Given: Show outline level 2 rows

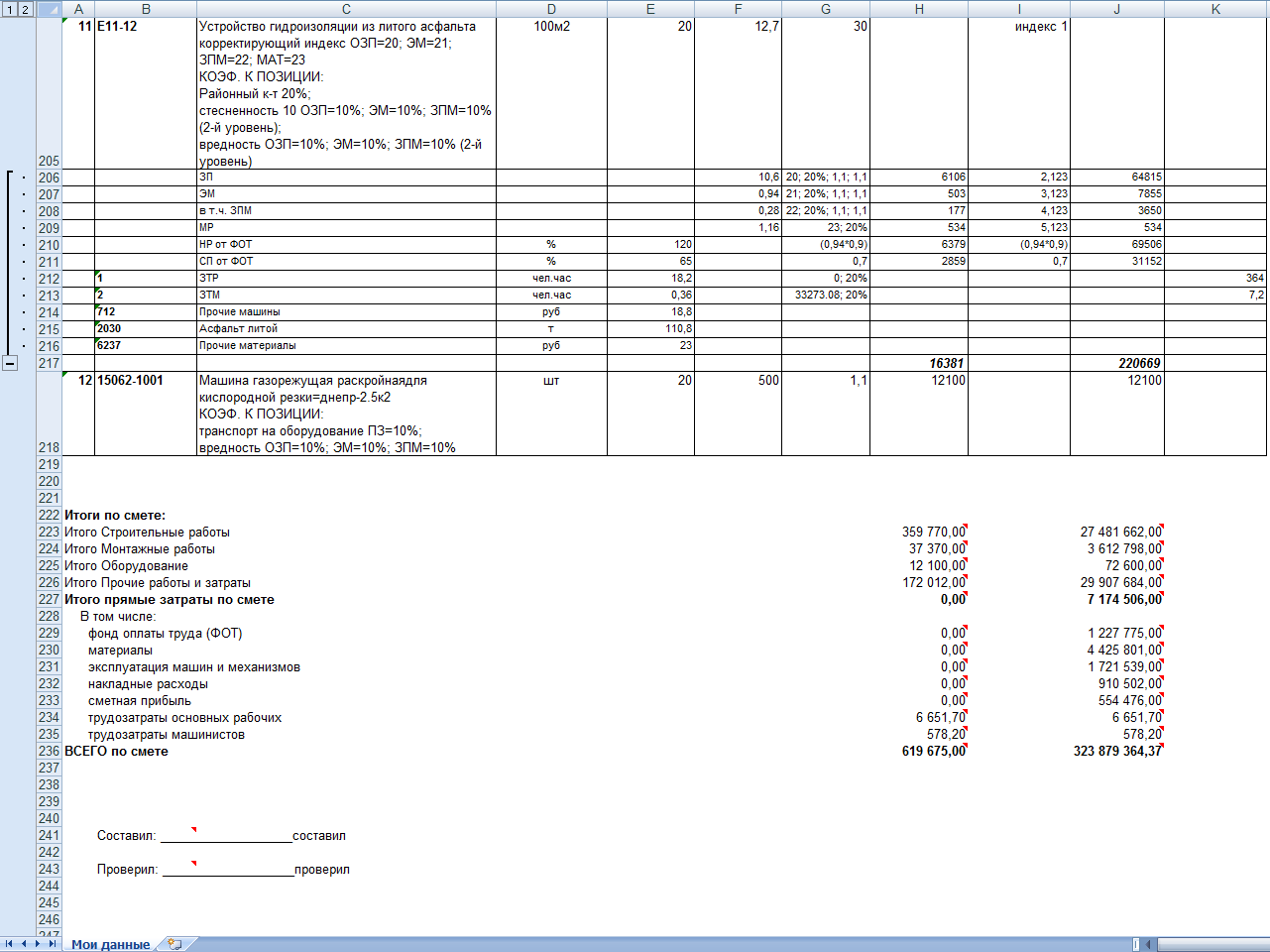Looking at the screenshot, I should [x=26, y=9].
